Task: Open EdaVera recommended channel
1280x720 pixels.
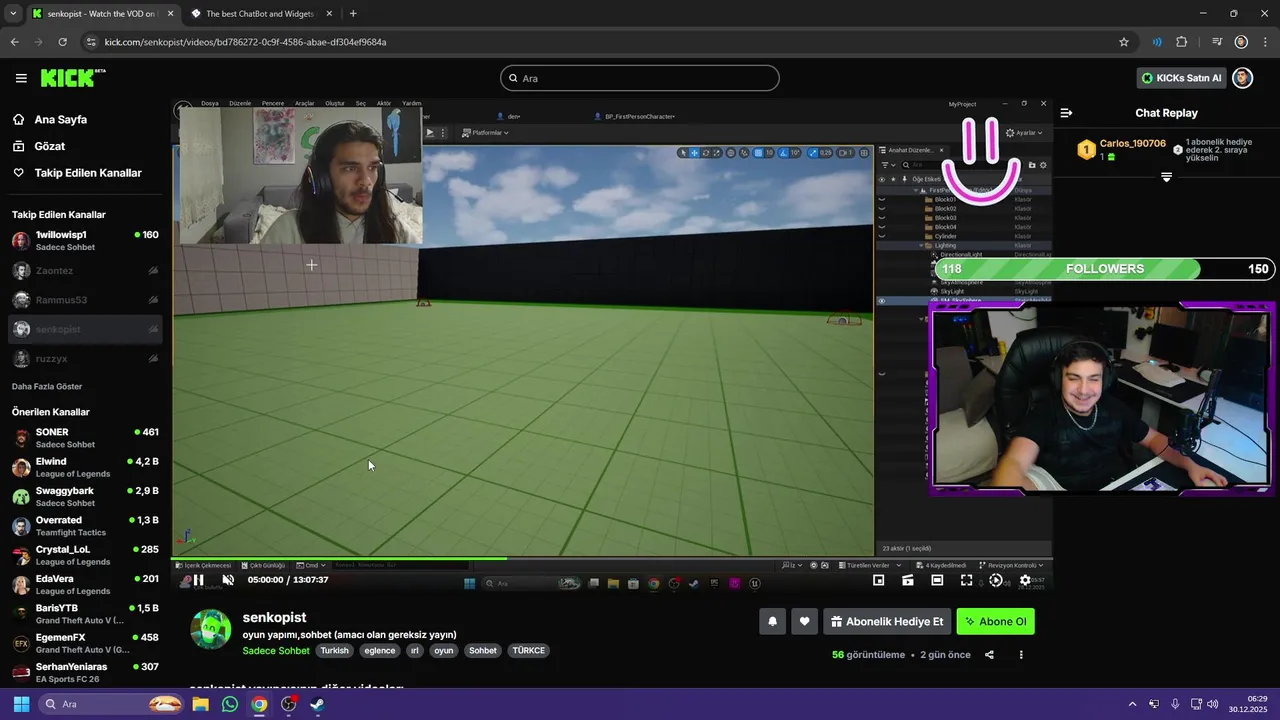Action: coord(85,584)
